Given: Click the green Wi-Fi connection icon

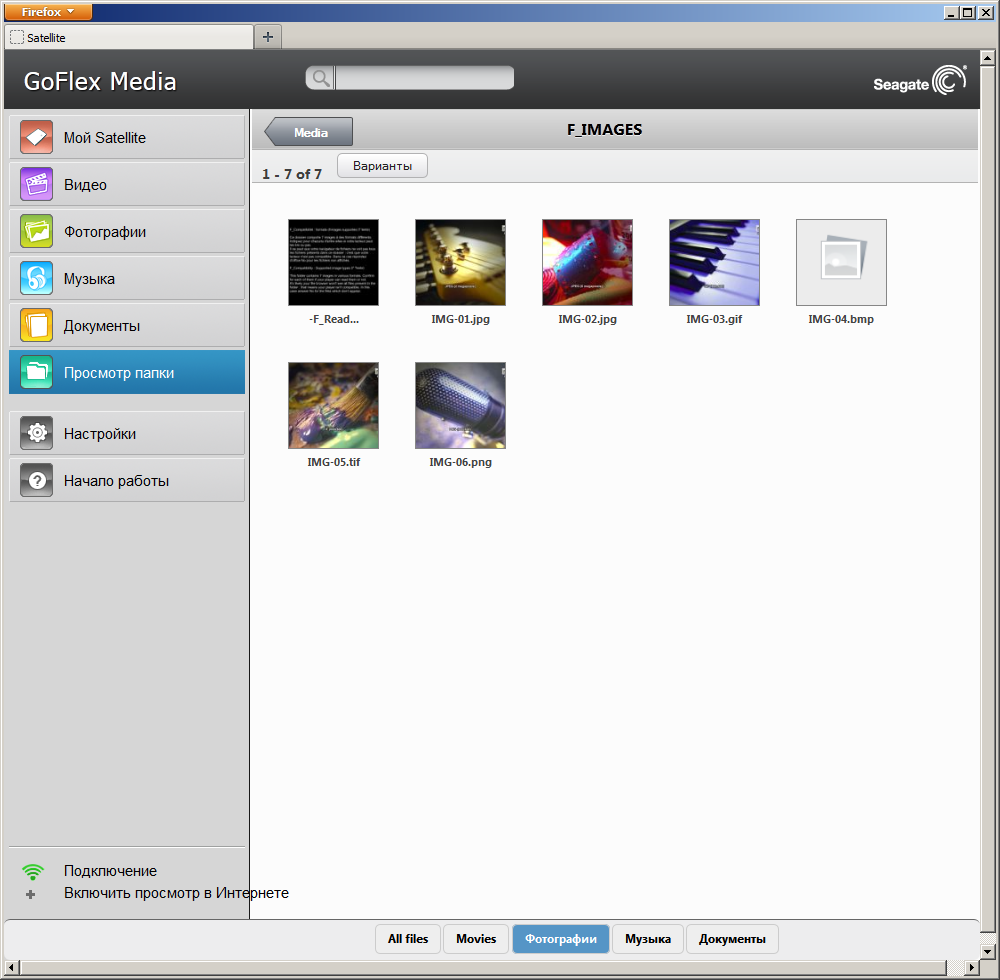Looking at the screenshot, I should point(33,871).
